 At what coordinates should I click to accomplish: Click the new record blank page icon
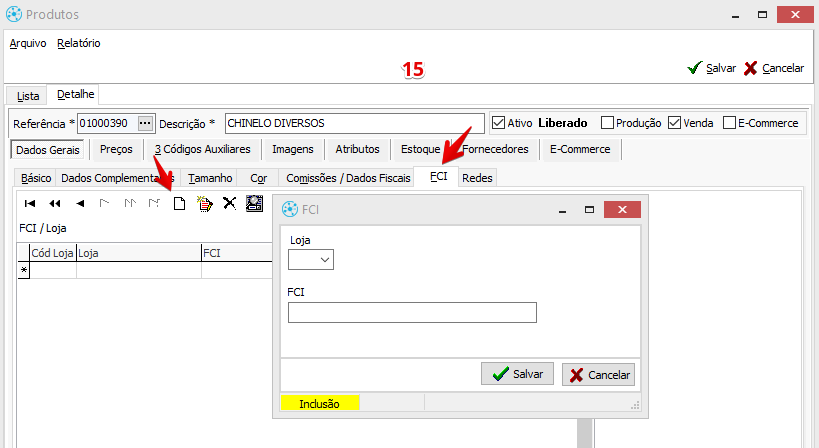click(x=180, y=203)
